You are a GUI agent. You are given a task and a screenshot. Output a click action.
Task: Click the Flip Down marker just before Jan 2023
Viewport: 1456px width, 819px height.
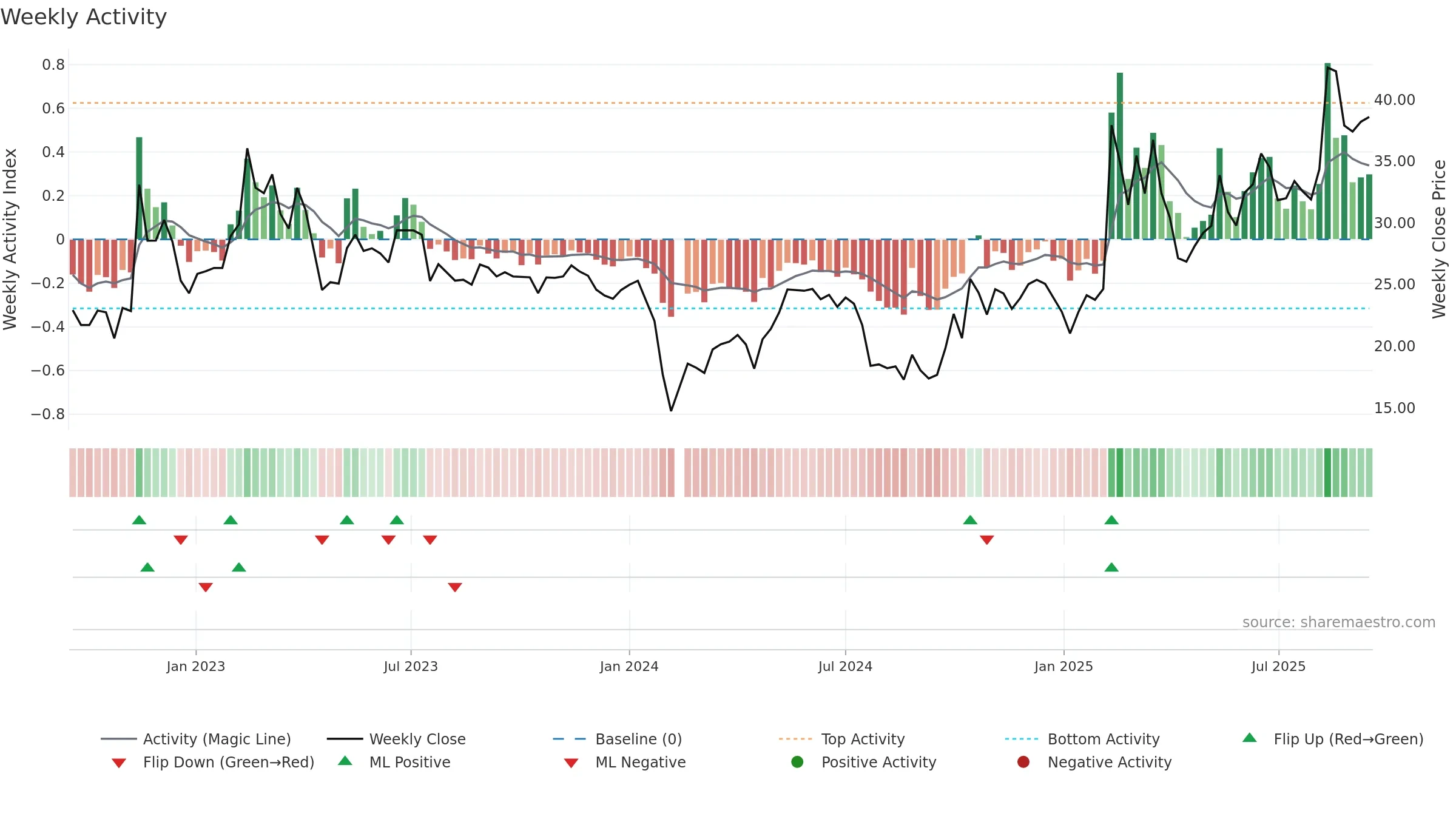tap(181, 540)
